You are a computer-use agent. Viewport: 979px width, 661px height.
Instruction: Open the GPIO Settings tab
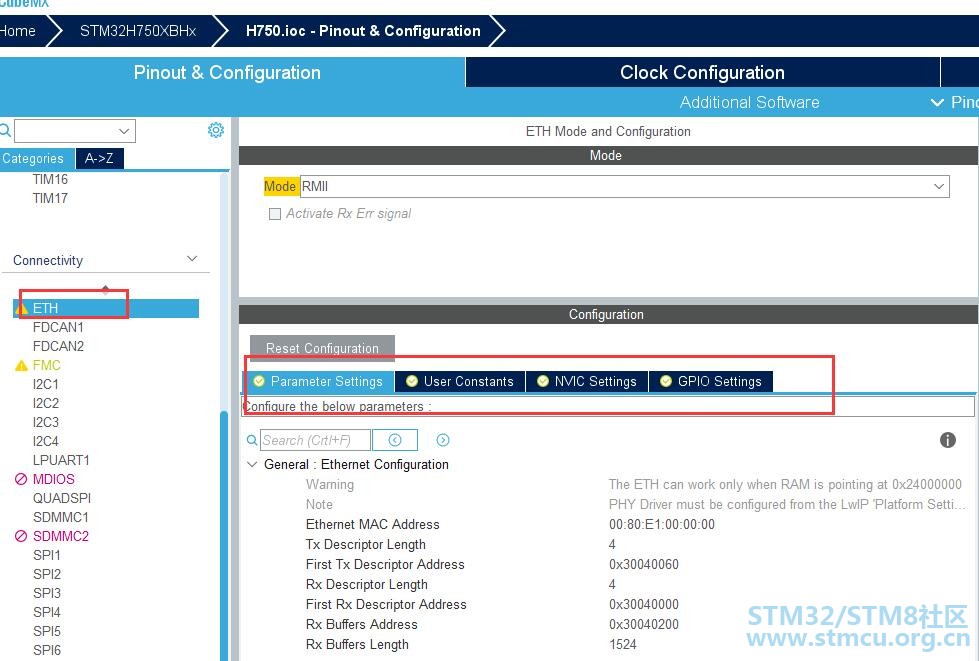(711, 381)
